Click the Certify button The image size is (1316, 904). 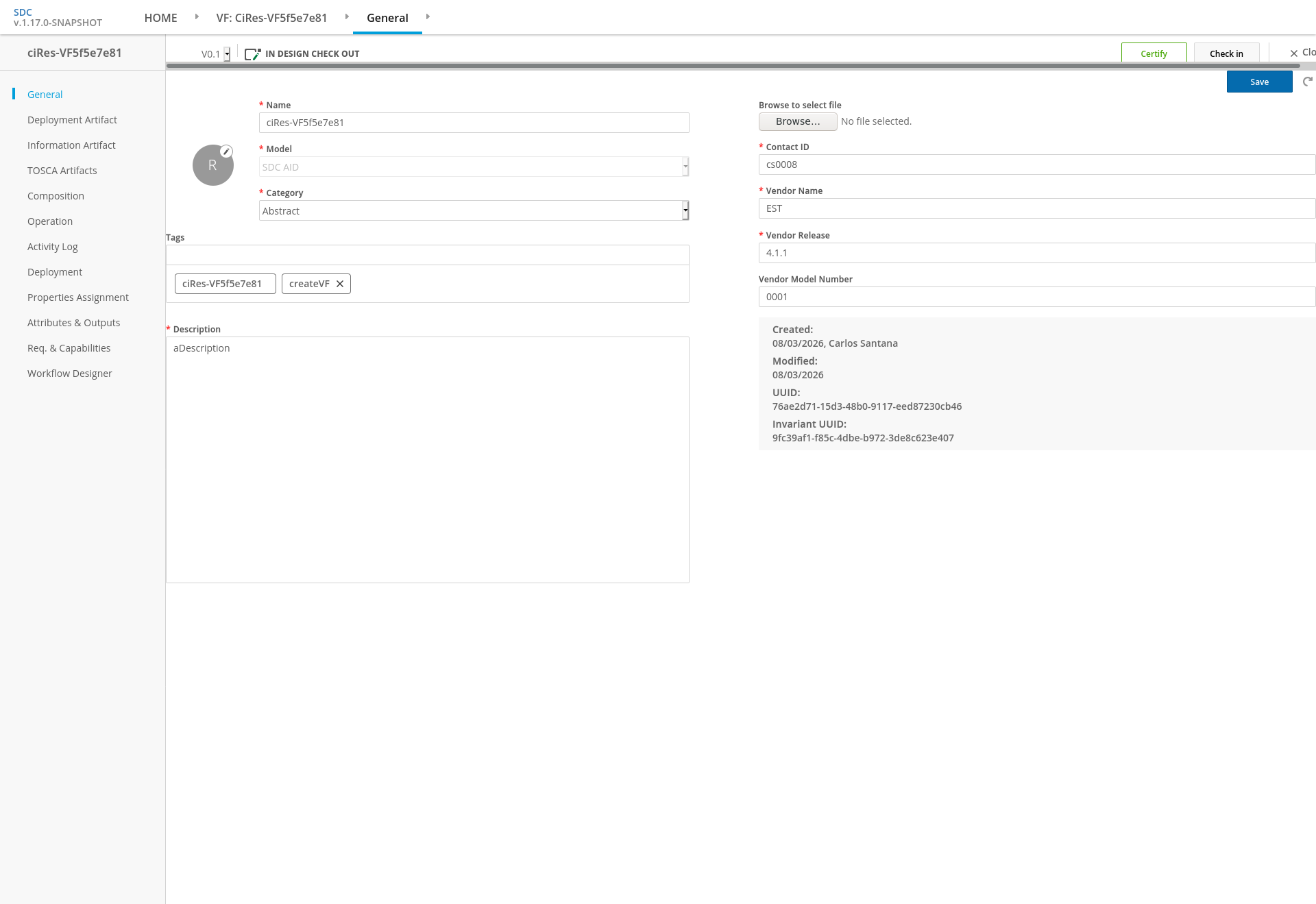pyautogui.click(x=1154, y=53)
